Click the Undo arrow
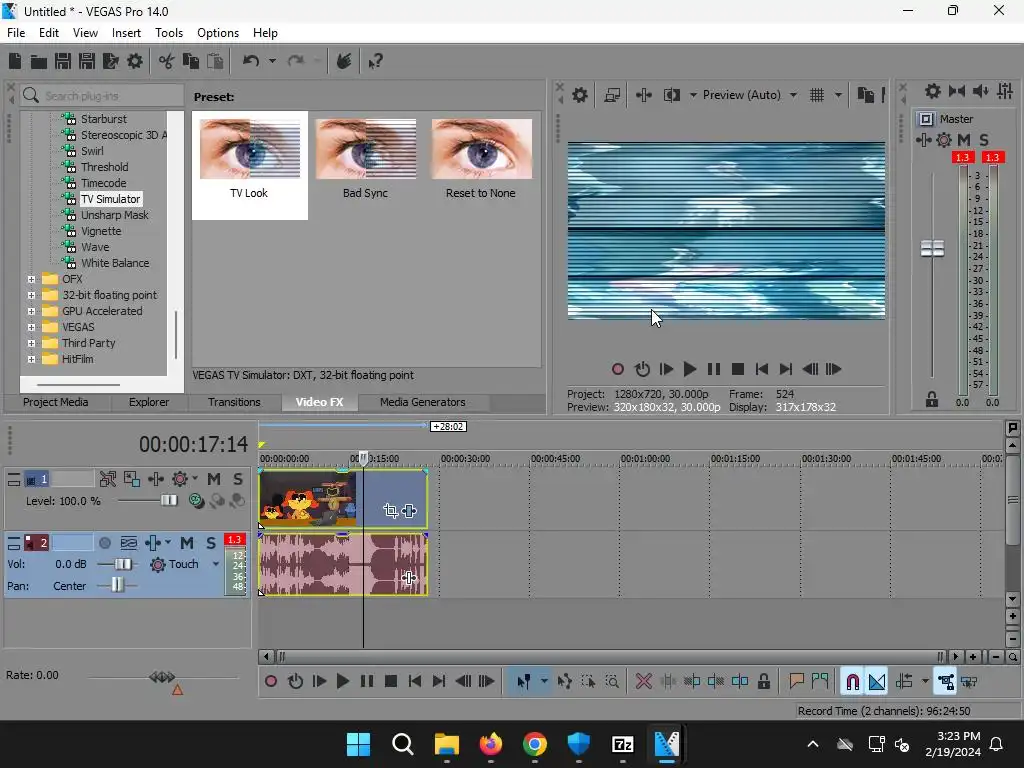The width and height of the screenshot is (1024, 768). [x=251, y=61]
